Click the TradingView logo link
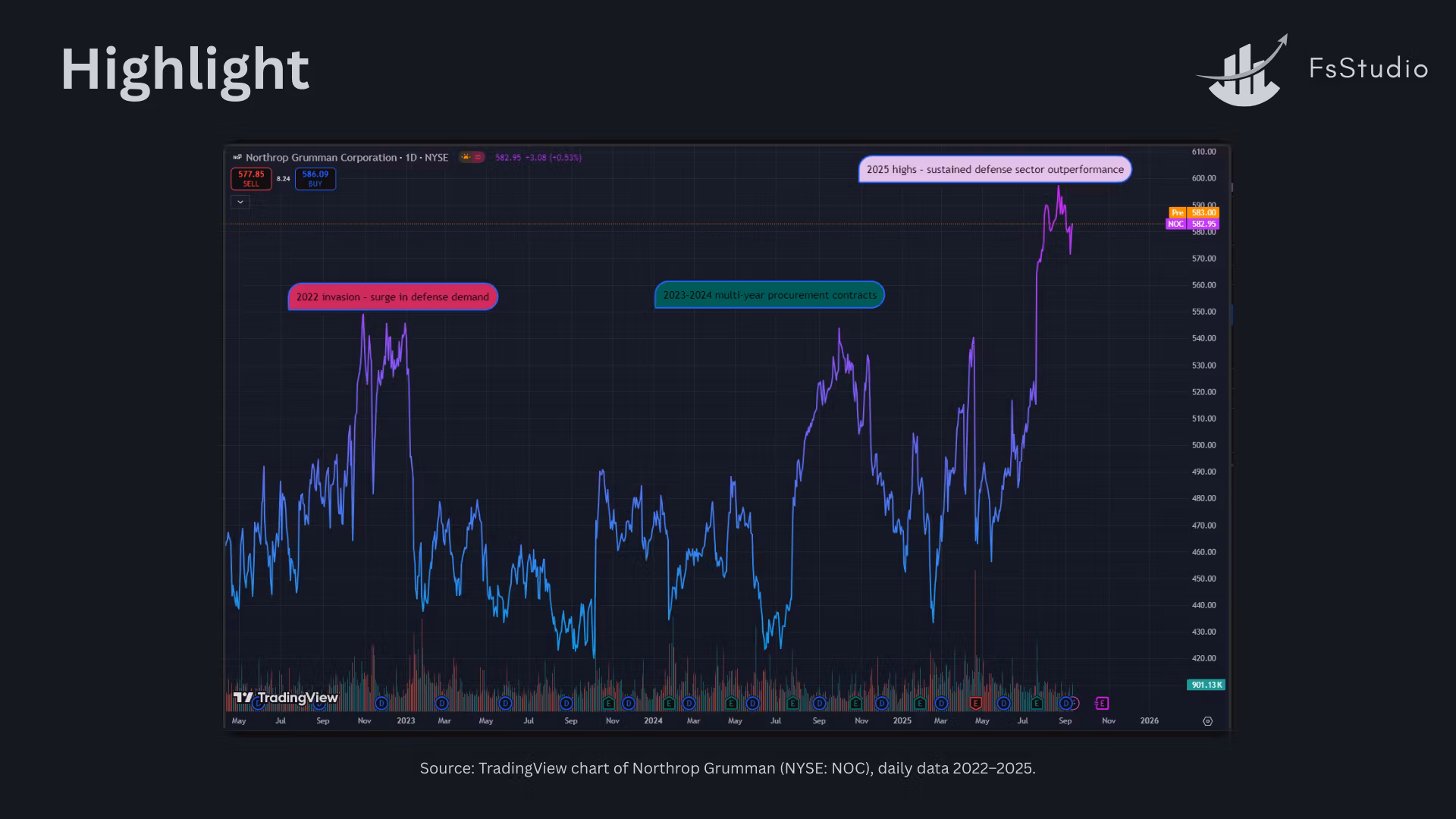This screenshot has width=1456, height=819. click(x=286, y=698)
